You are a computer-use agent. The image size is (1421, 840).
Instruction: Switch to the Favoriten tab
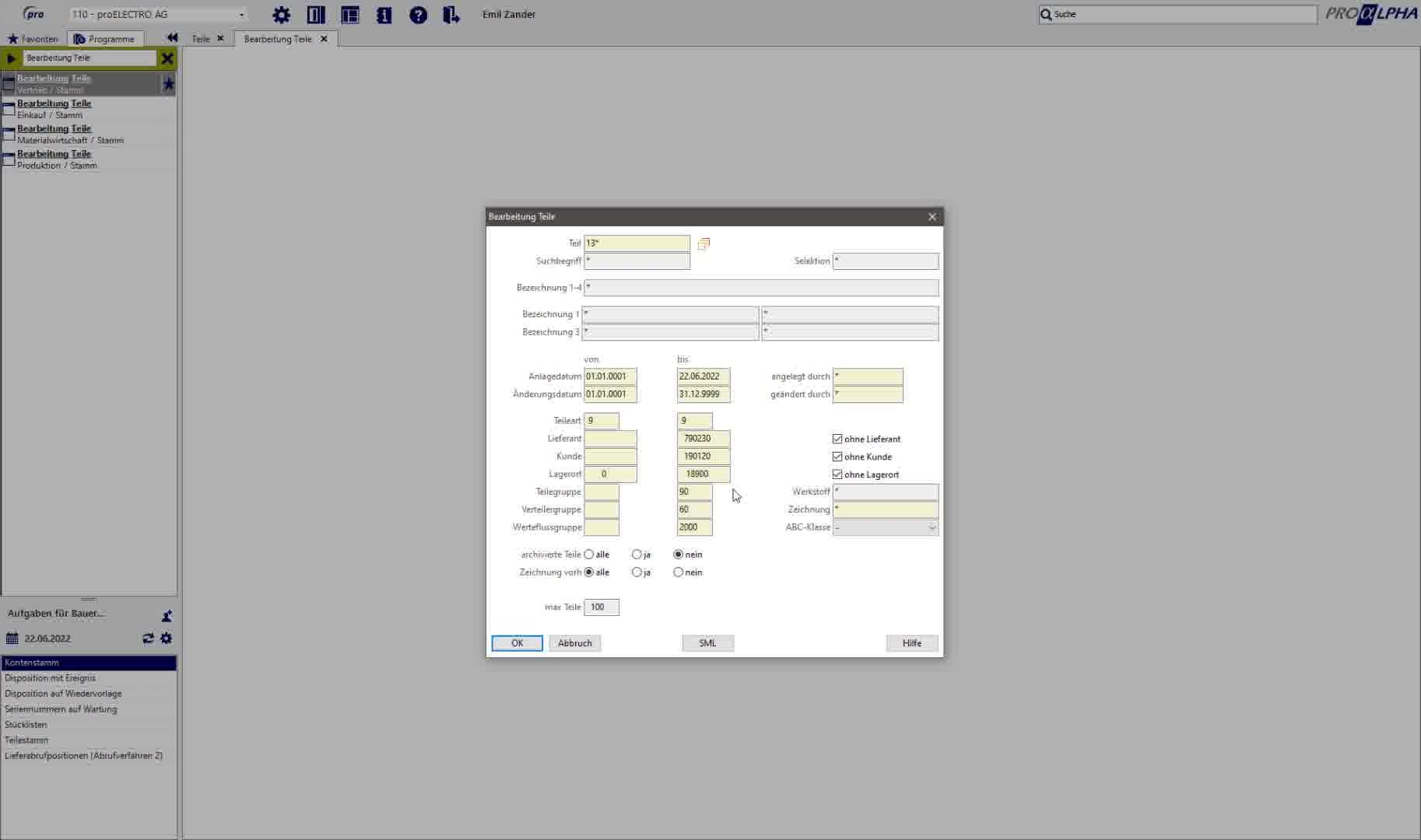33,39
